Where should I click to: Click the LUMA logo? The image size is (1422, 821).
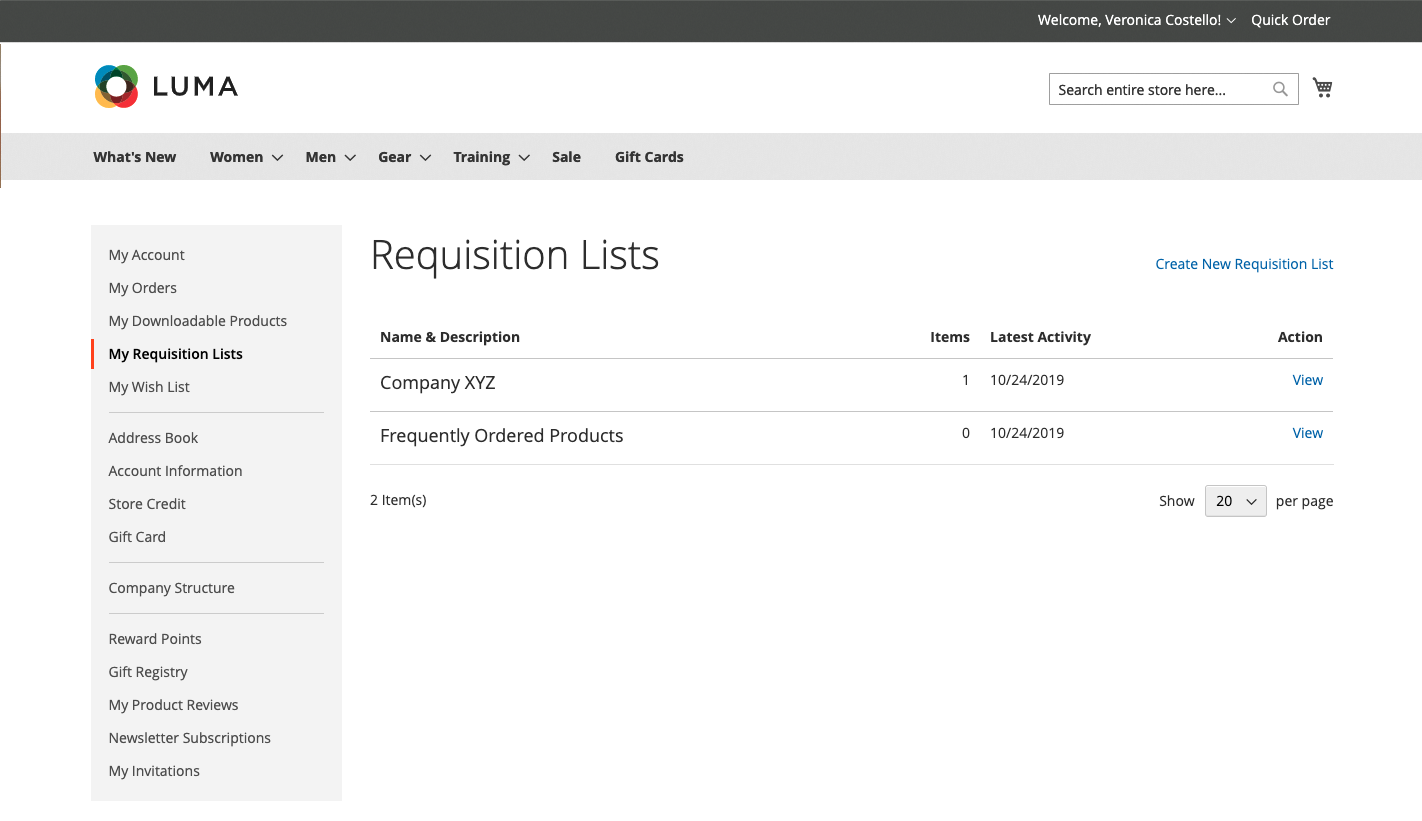click(x=165, y=86)
